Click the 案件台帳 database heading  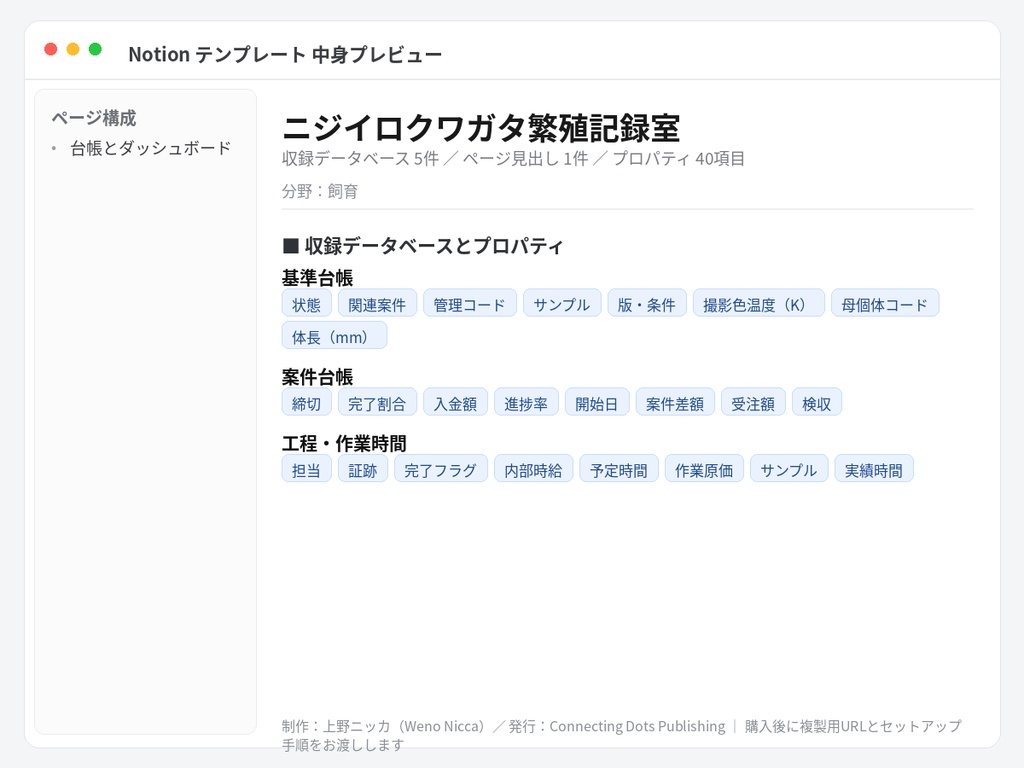click(317, 377)
